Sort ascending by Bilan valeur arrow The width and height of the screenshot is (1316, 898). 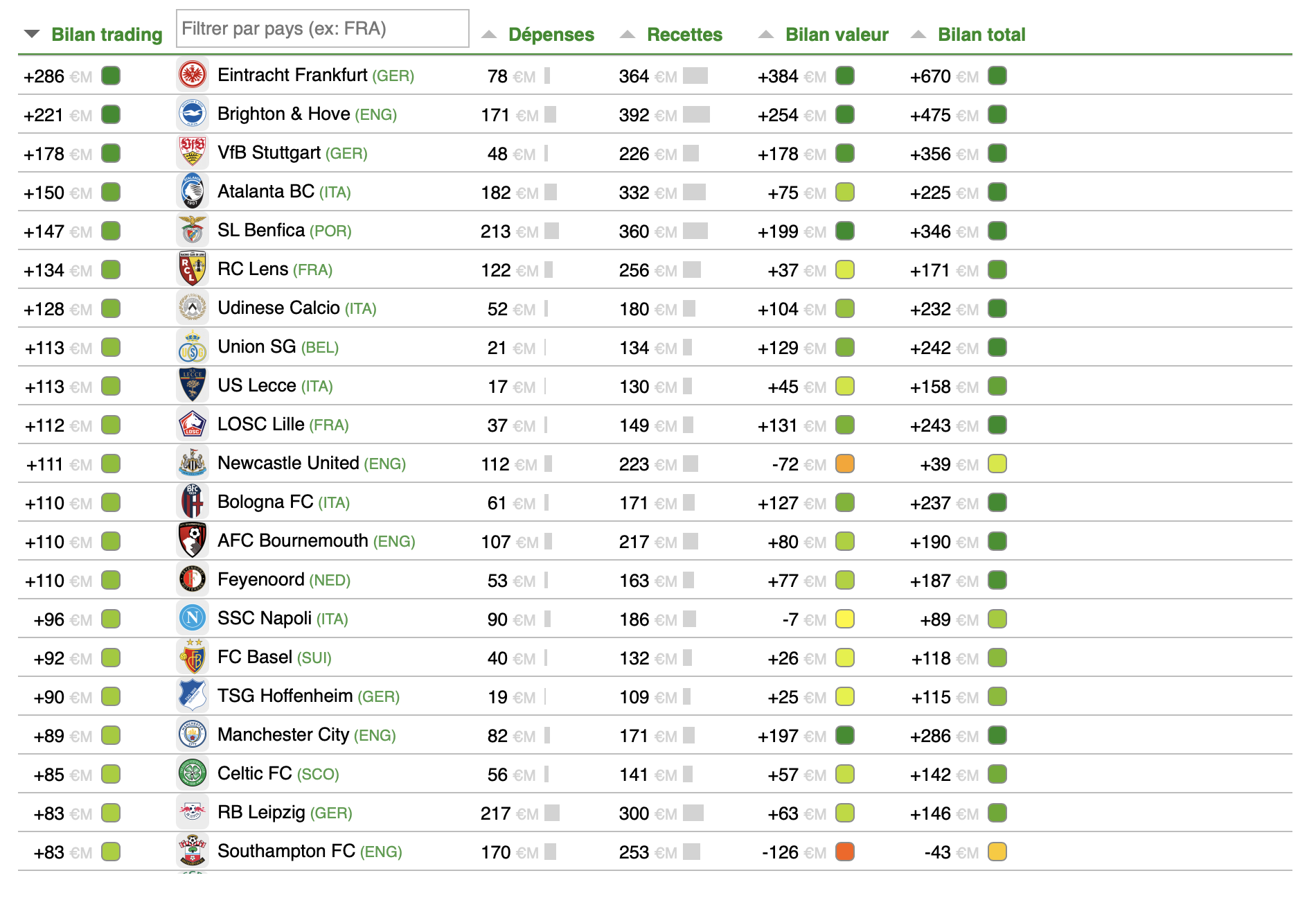766,35
